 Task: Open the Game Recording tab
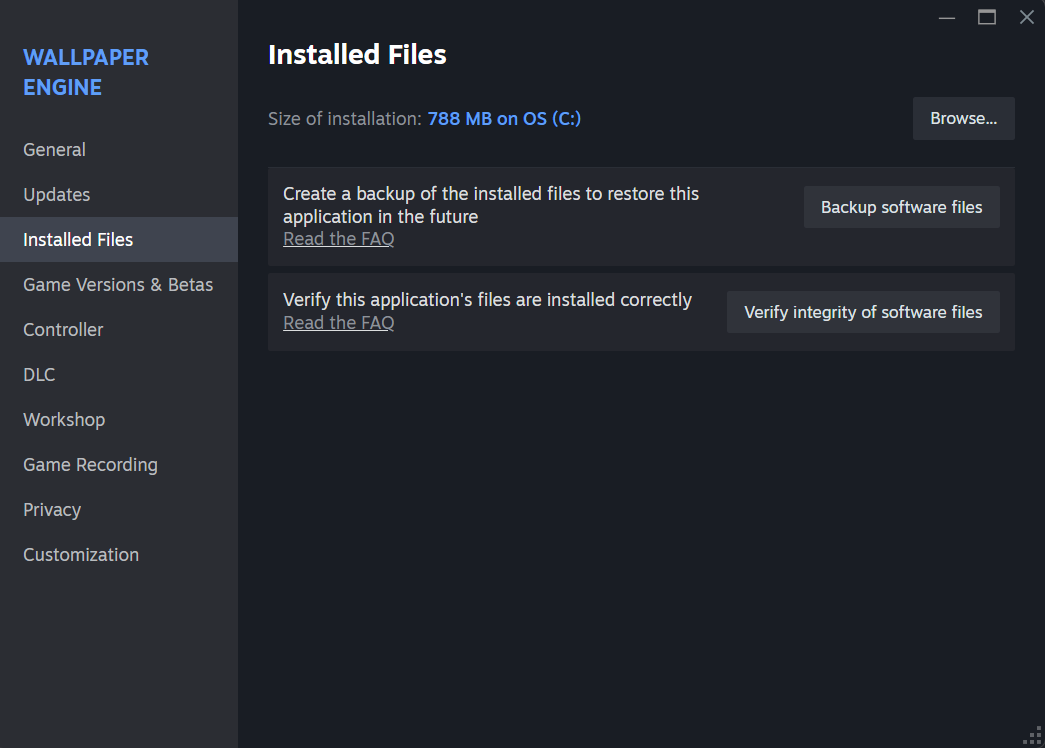click(x=119, y=465)
